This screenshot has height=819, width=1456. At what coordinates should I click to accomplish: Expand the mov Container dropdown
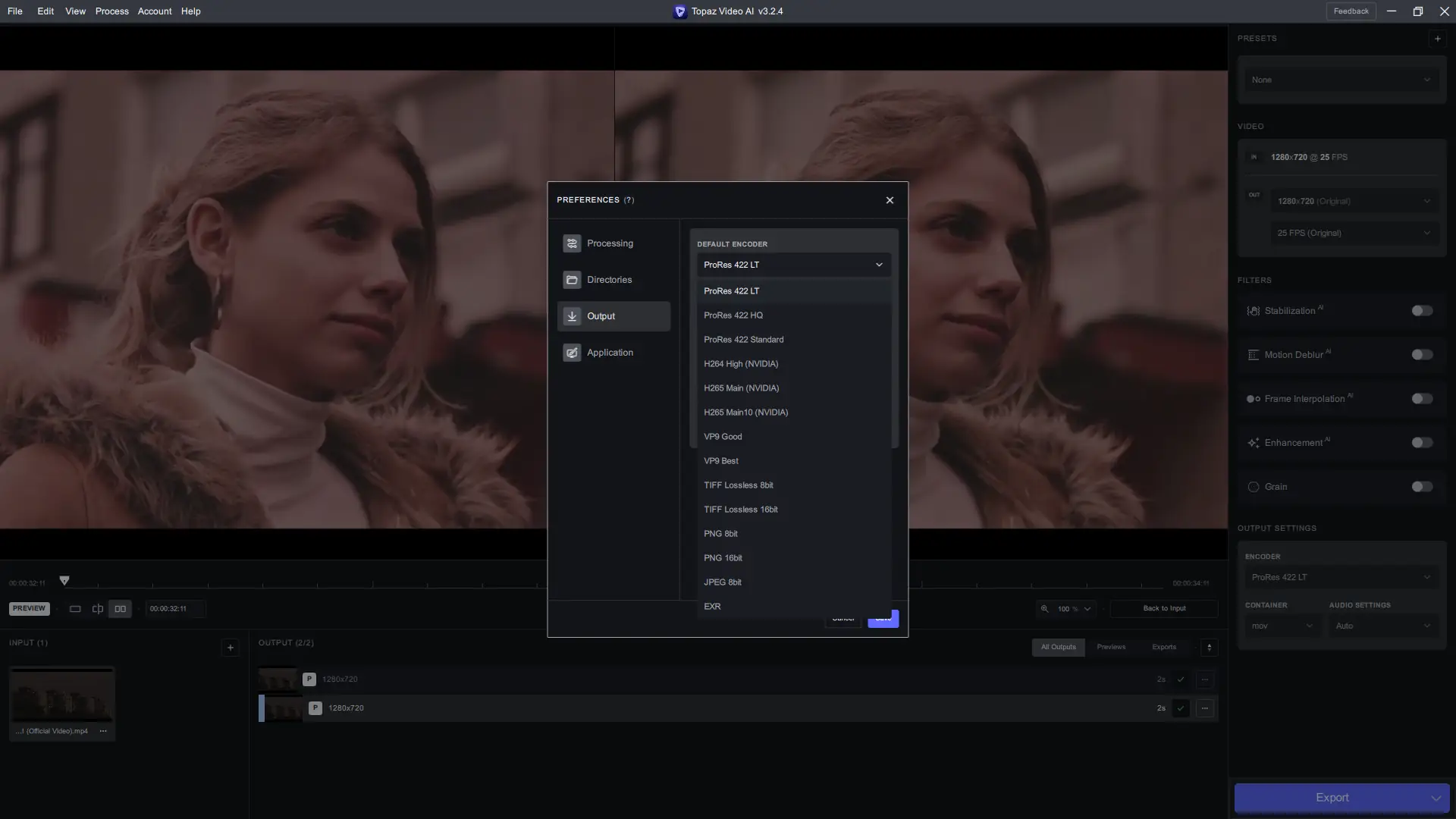(1281, 626)
